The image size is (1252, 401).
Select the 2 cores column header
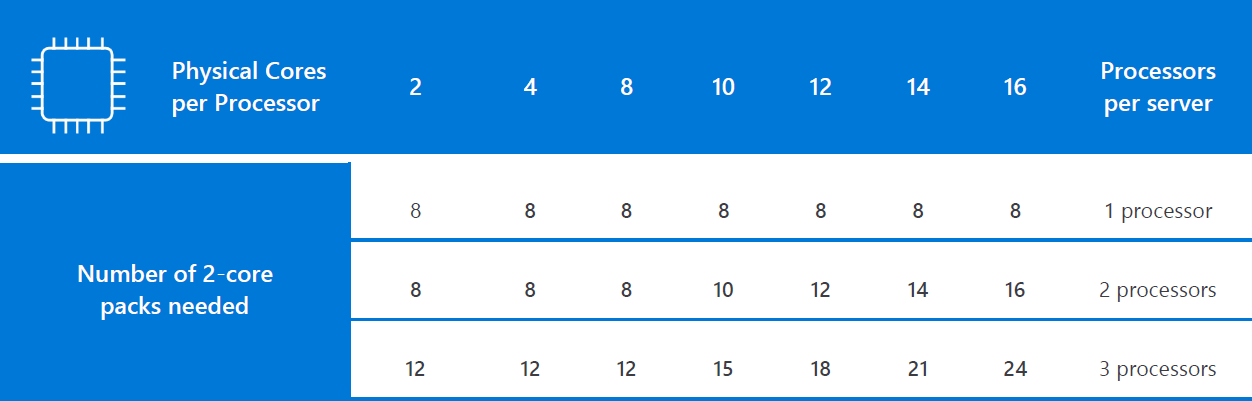tap(415, 87)
